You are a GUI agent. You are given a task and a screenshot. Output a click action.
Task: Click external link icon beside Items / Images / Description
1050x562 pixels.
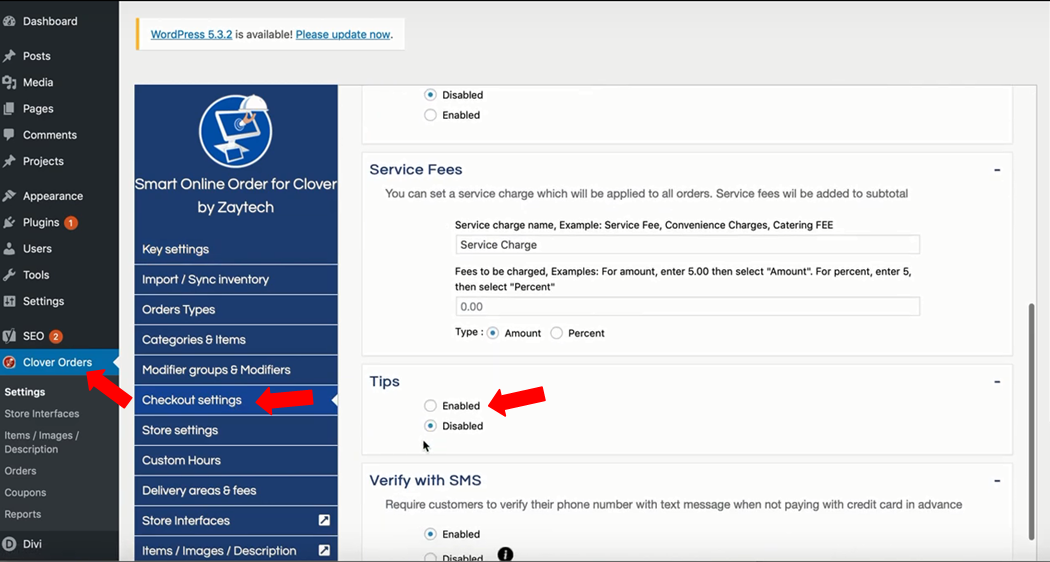pos(324,551)
